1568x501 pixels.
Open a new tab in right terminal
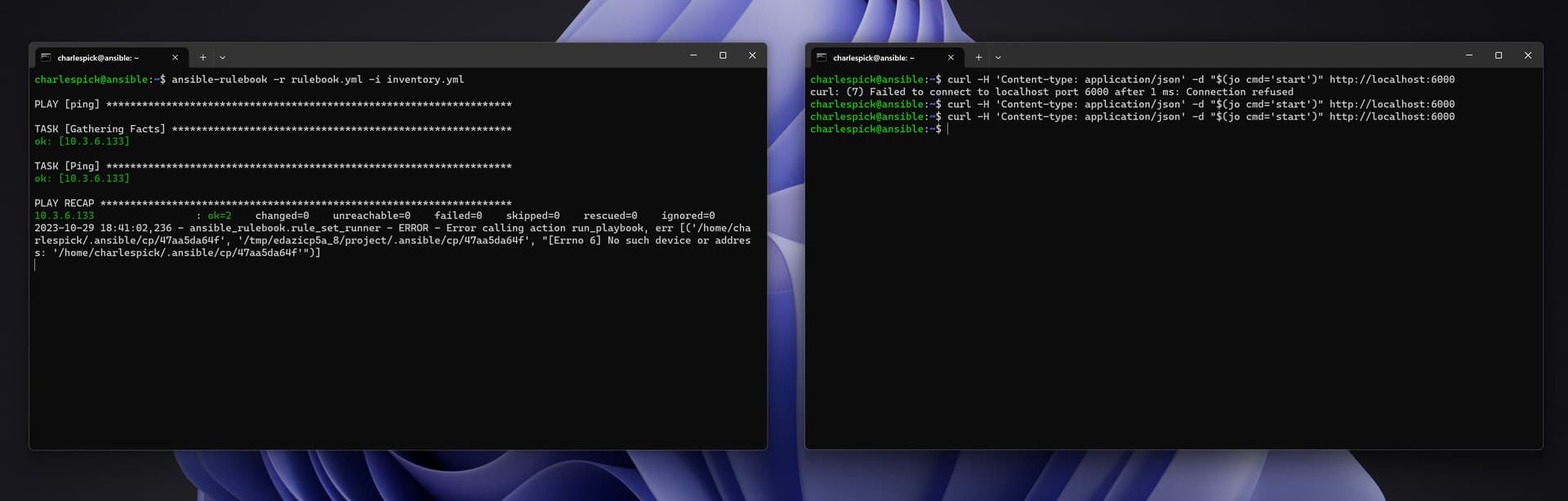pyautogui.click(x=978, y=57)
